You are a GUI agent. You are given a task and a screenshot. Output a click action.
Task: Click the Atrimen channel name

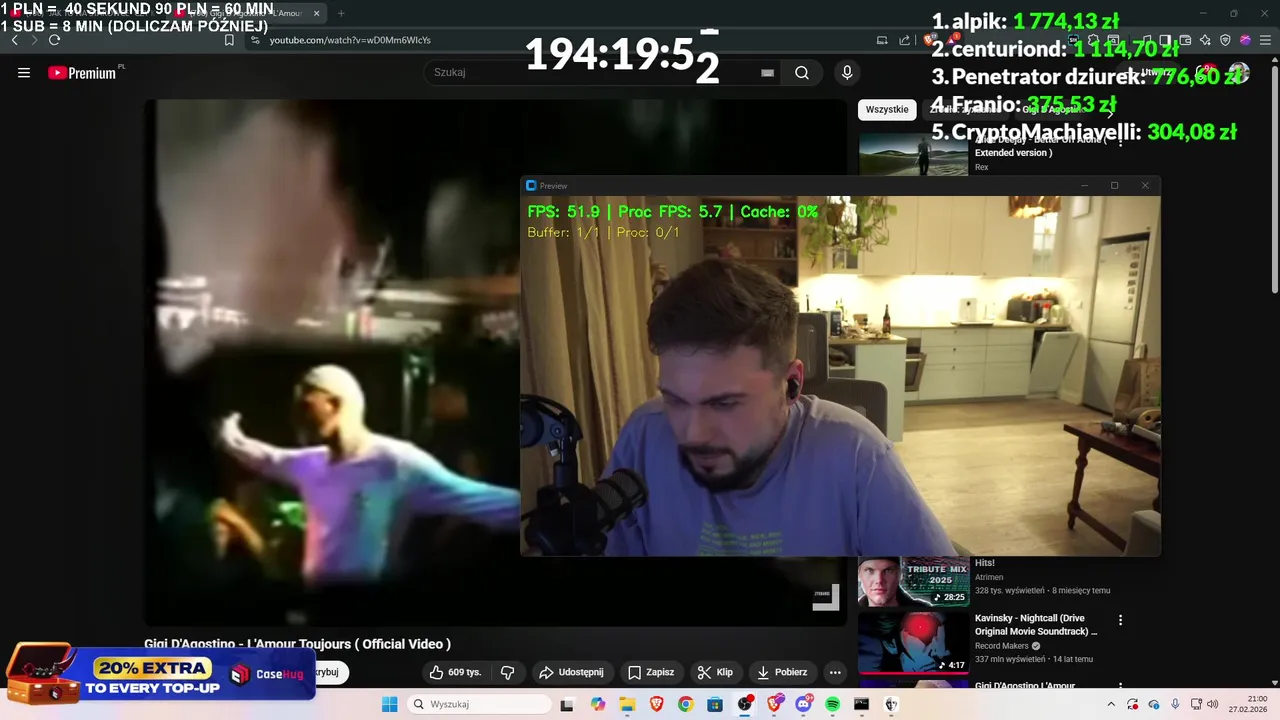[989, 577]
